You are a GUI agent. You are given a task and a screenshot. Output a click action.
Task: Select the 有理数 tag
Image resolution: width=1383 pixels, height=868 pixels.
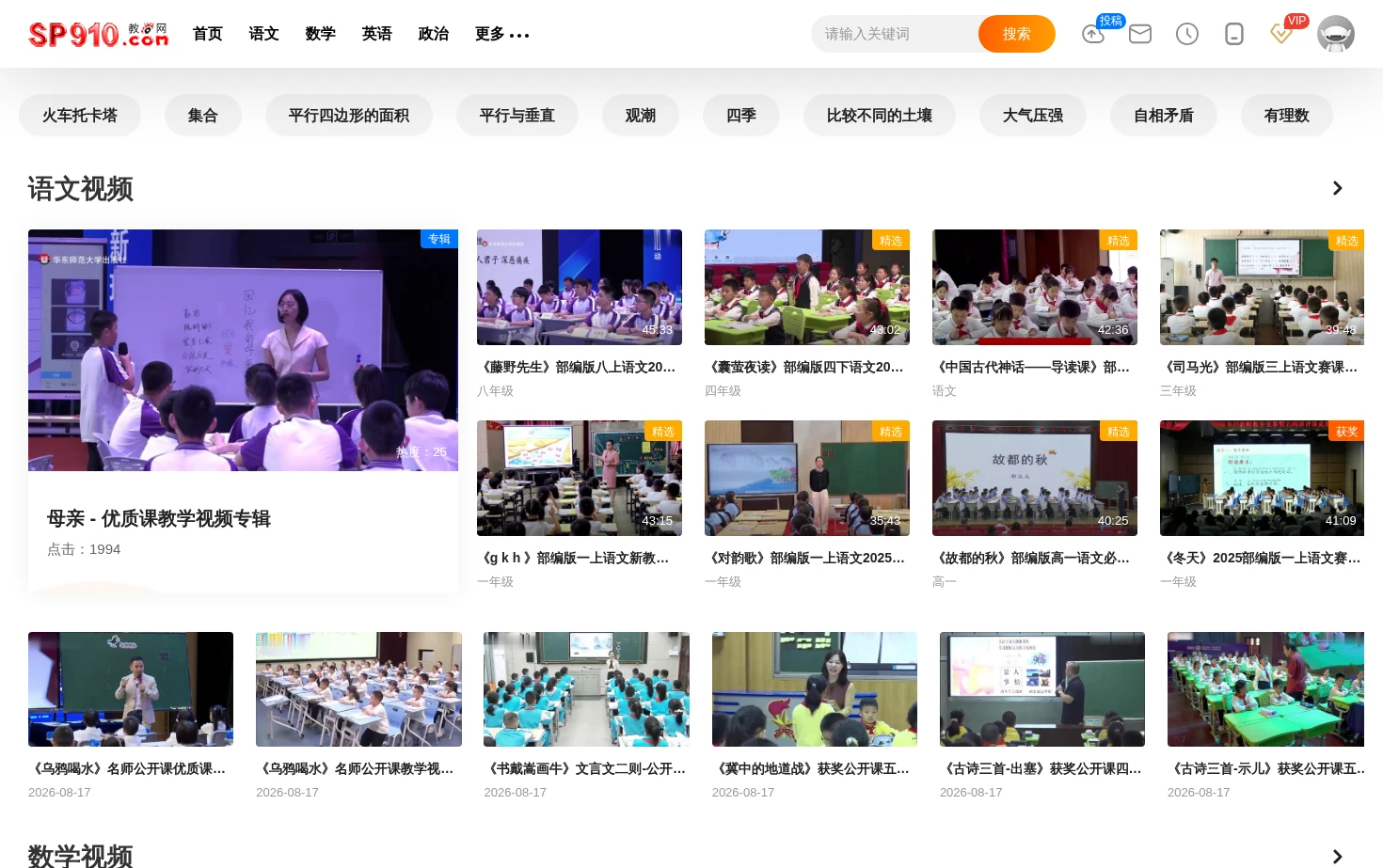[1287, 115]
